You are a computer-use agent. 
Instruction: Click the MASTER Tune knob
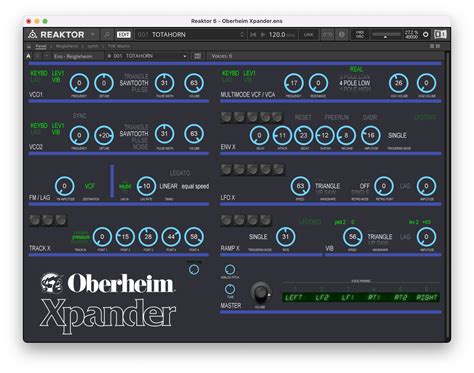coord(230,289)
